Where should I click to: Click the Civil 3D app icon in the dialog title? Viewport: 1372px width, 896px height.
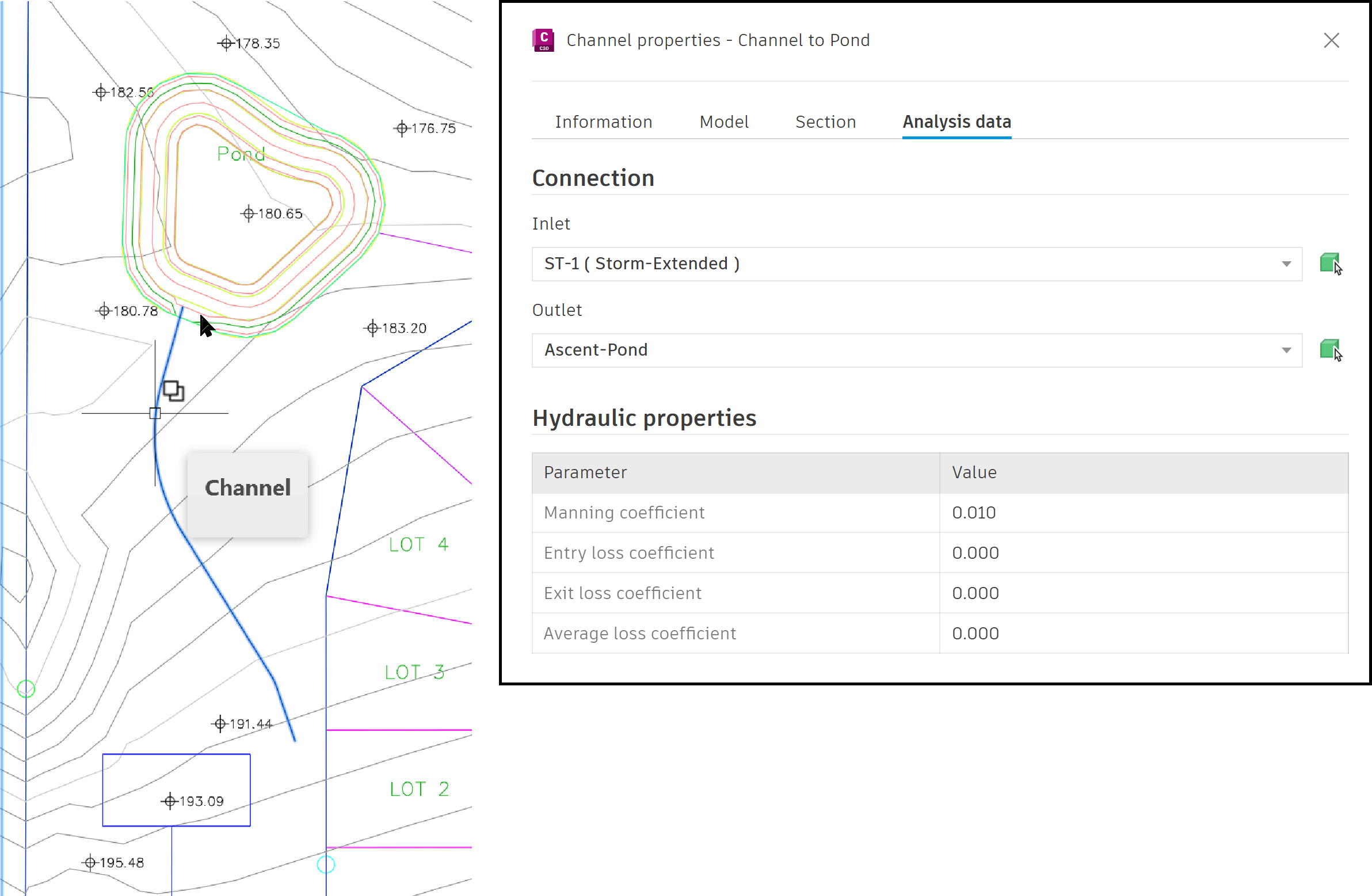click(x=543, y=40)
